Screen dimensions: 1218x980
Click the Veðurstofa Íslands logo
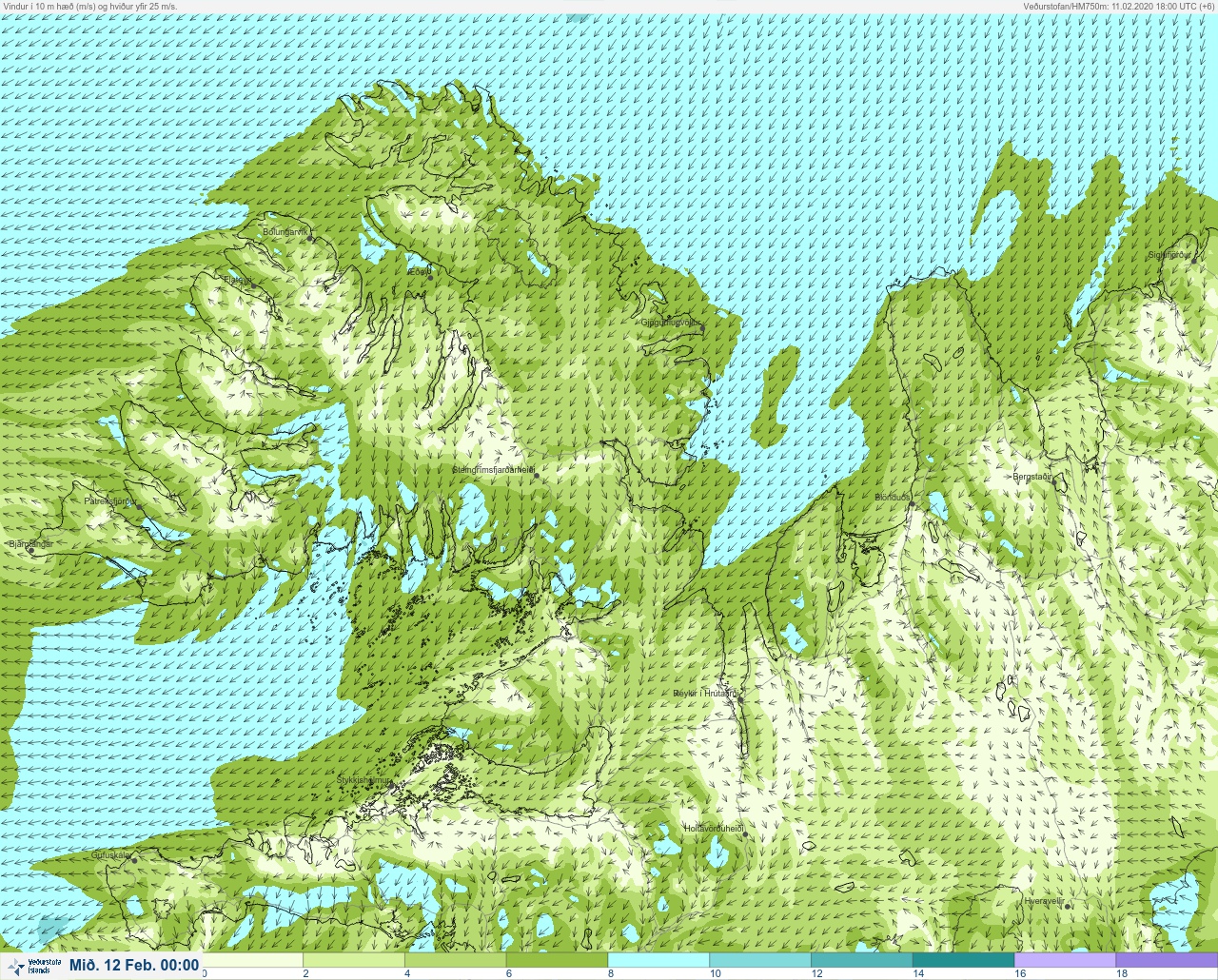click(34, 966)
